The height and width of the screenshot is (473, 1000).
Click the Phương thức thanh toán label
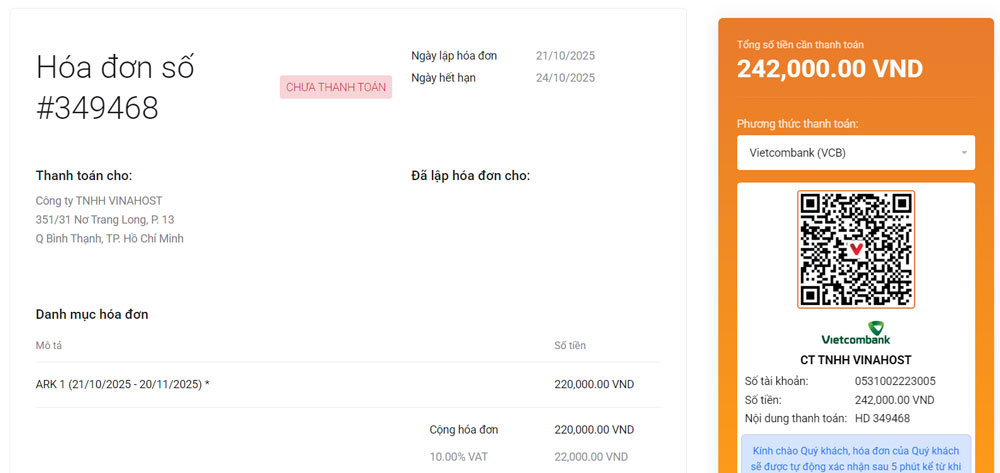tap(798, 124)
